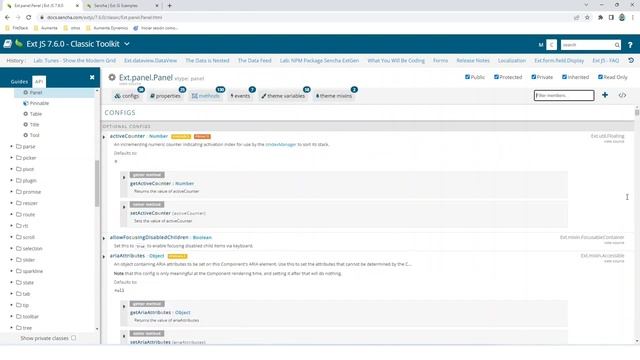Jump to the events section
The width and height of the screenshot is (640, 360).
[240, 96]
